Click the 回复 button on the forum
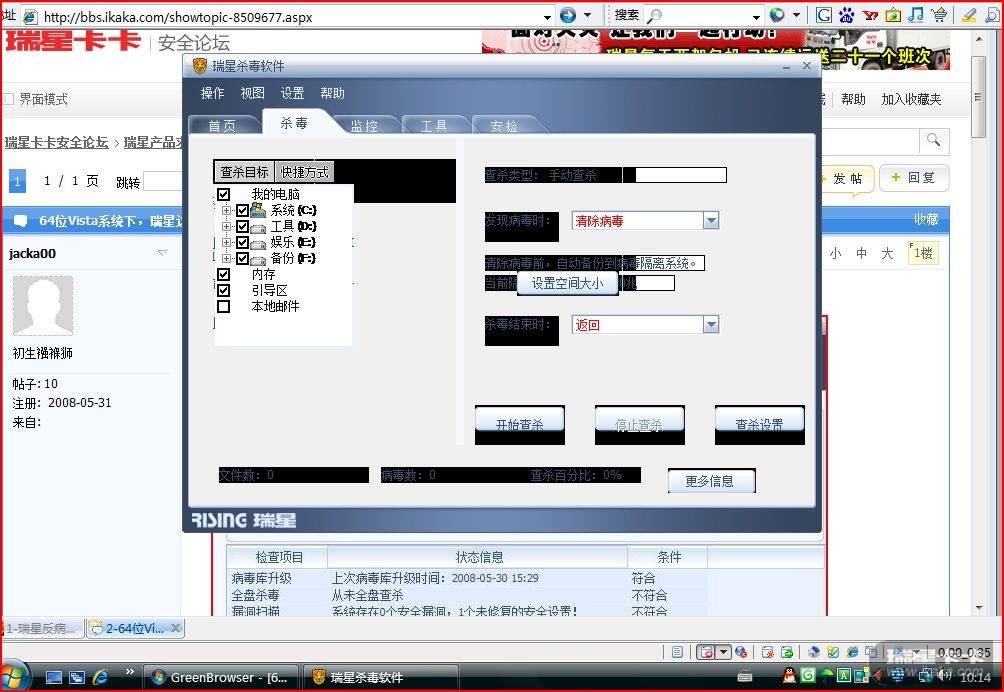This screenshot has height=692, width=1004. tap(914, 178)
